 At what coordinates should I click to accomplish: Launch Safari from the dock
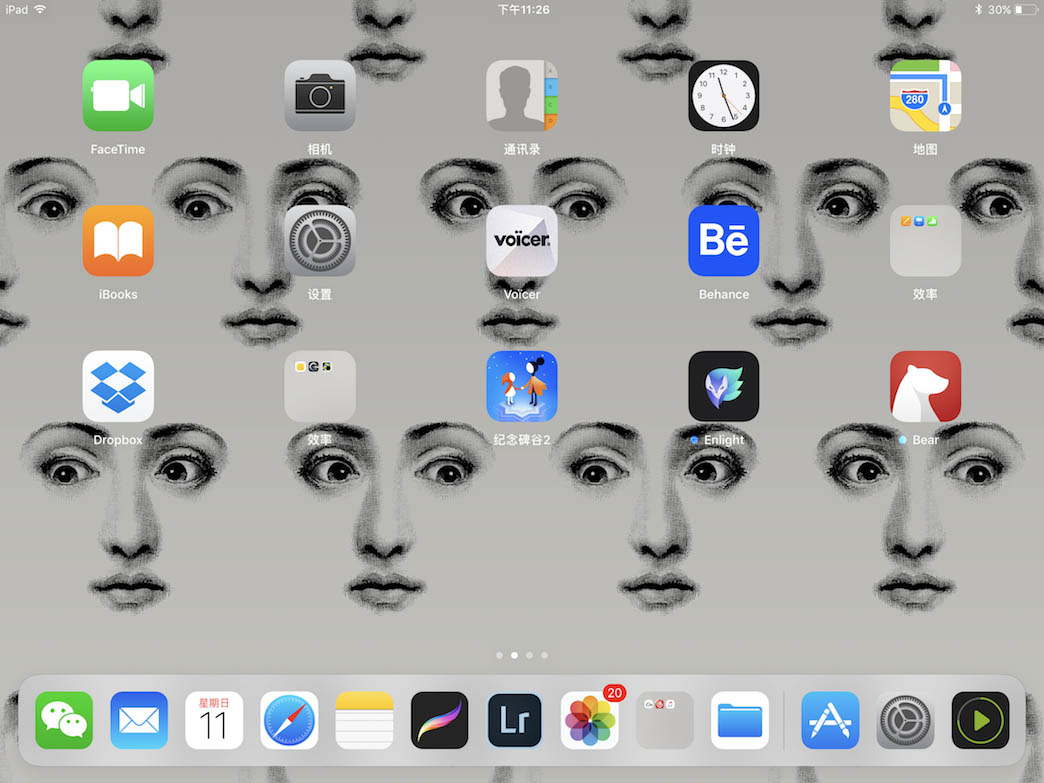pos(289,720)
